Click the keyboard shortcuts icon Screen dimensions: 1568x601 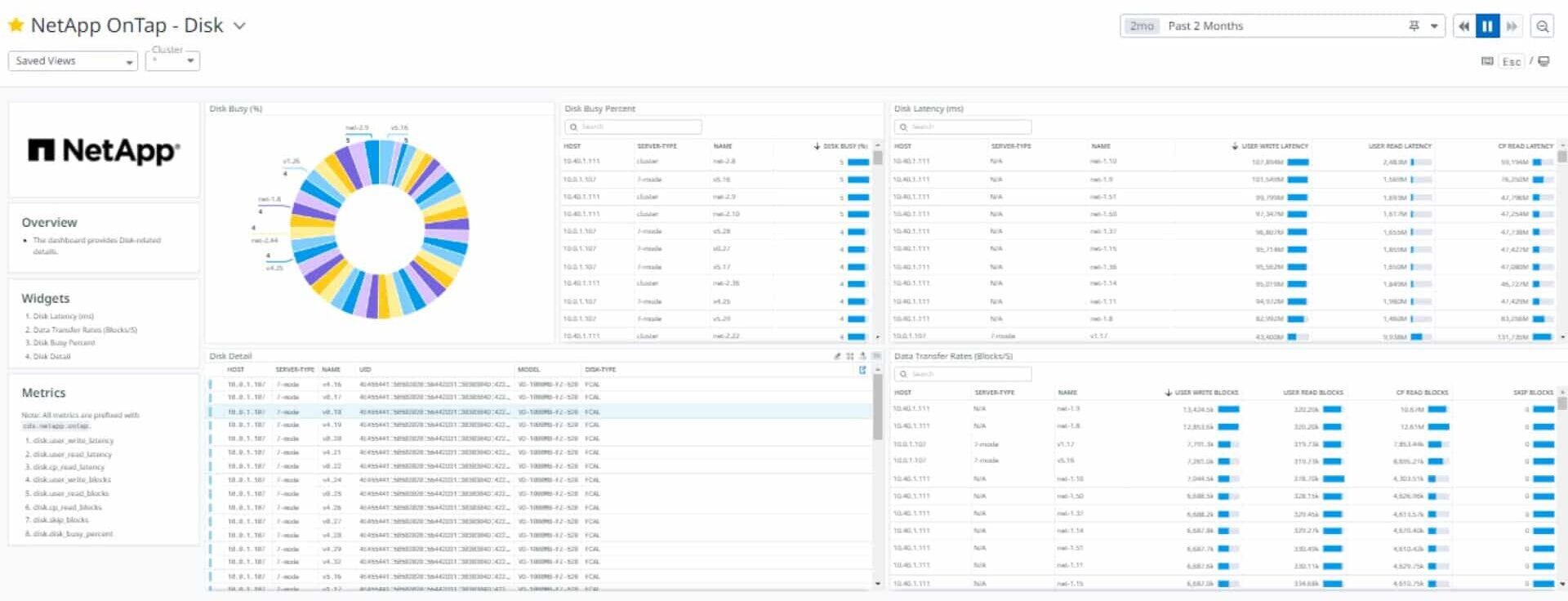pos(1487,61)
